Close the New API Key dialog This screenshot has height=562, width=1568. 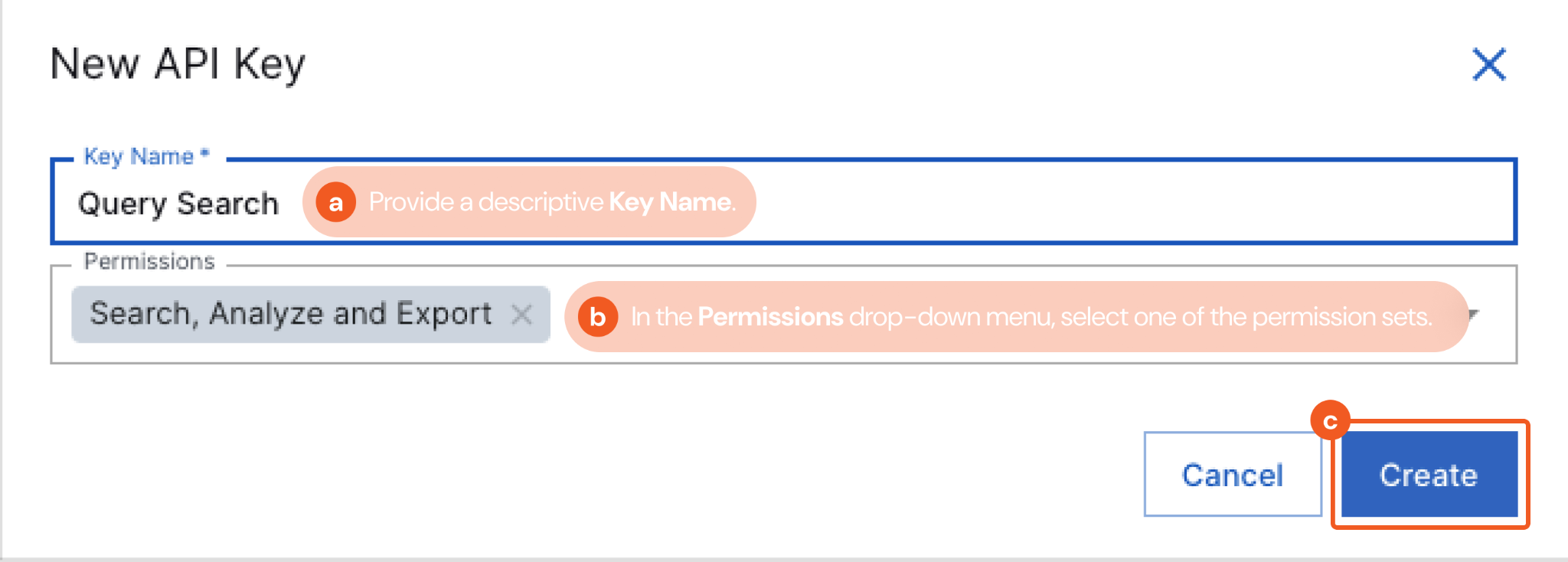click(1489, 64)
